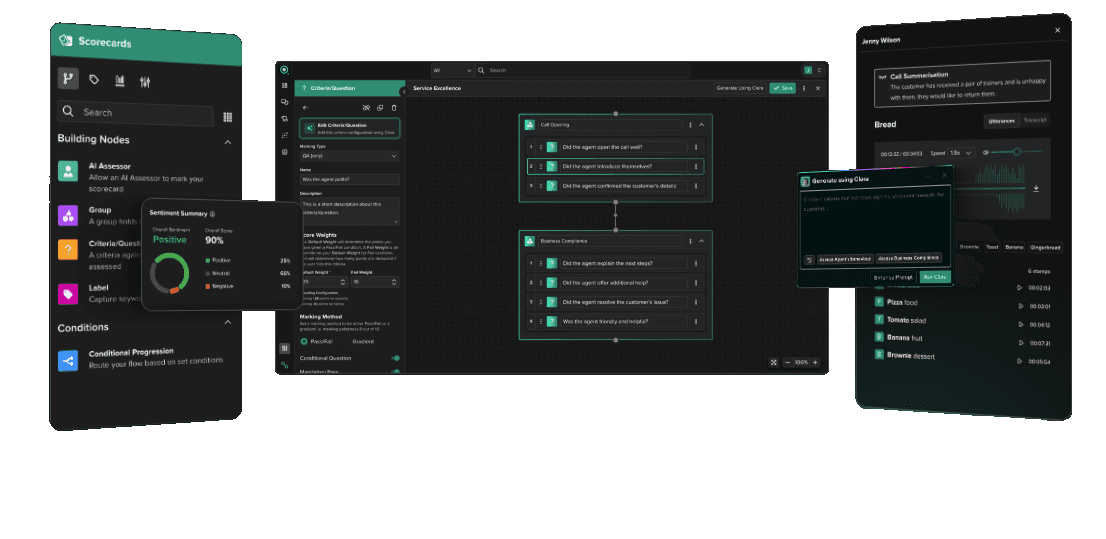Collapse the Conditions section
The height and width of the screenshot is (539, 1106).
coord(228,322)
